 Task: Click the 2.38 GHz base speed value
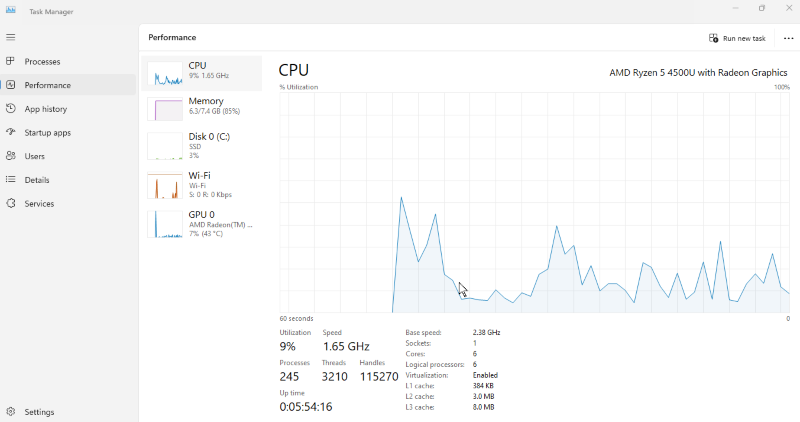tap(486, 332)
